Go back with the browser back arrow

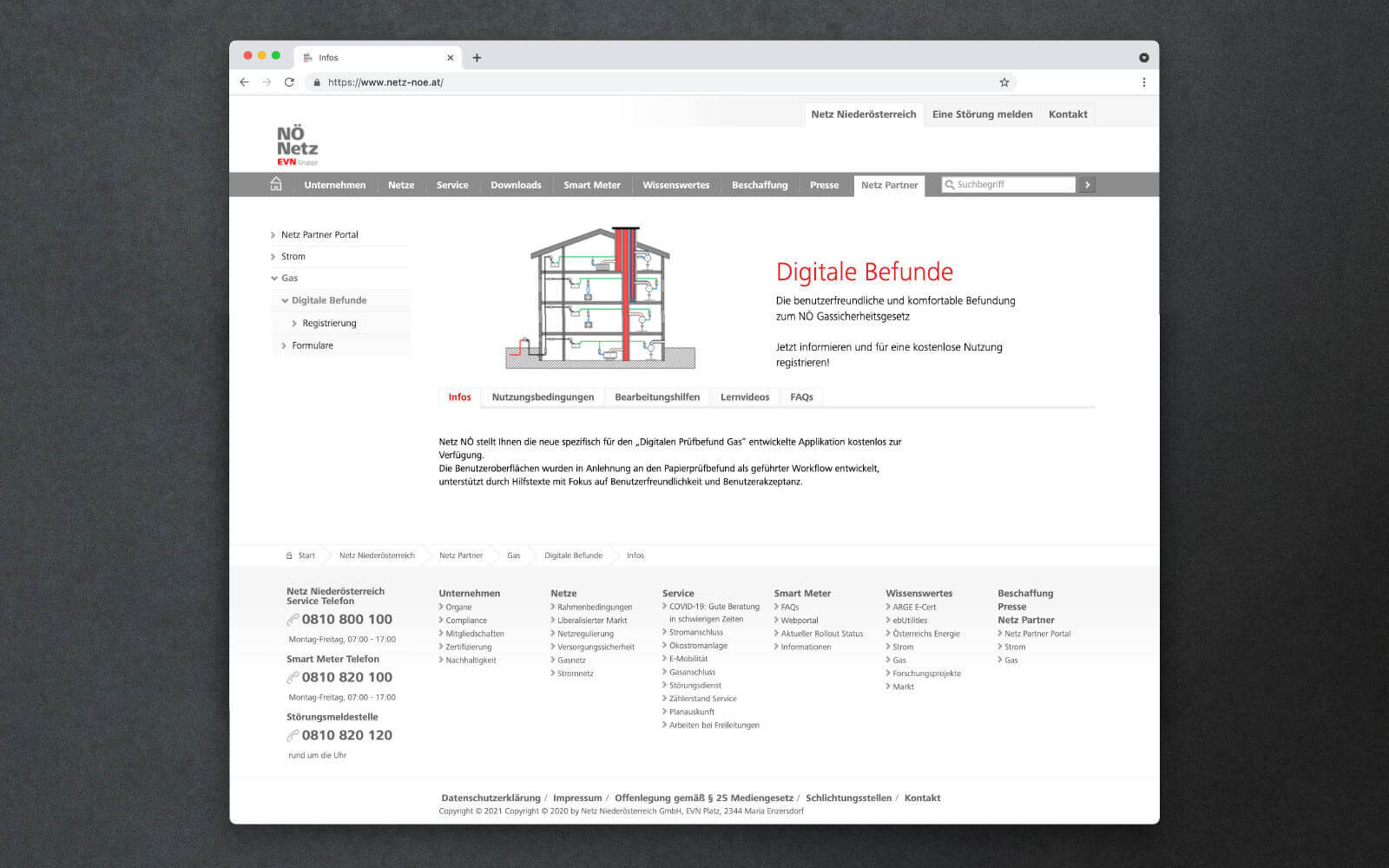pyautogui.click(x=244, y=82)
